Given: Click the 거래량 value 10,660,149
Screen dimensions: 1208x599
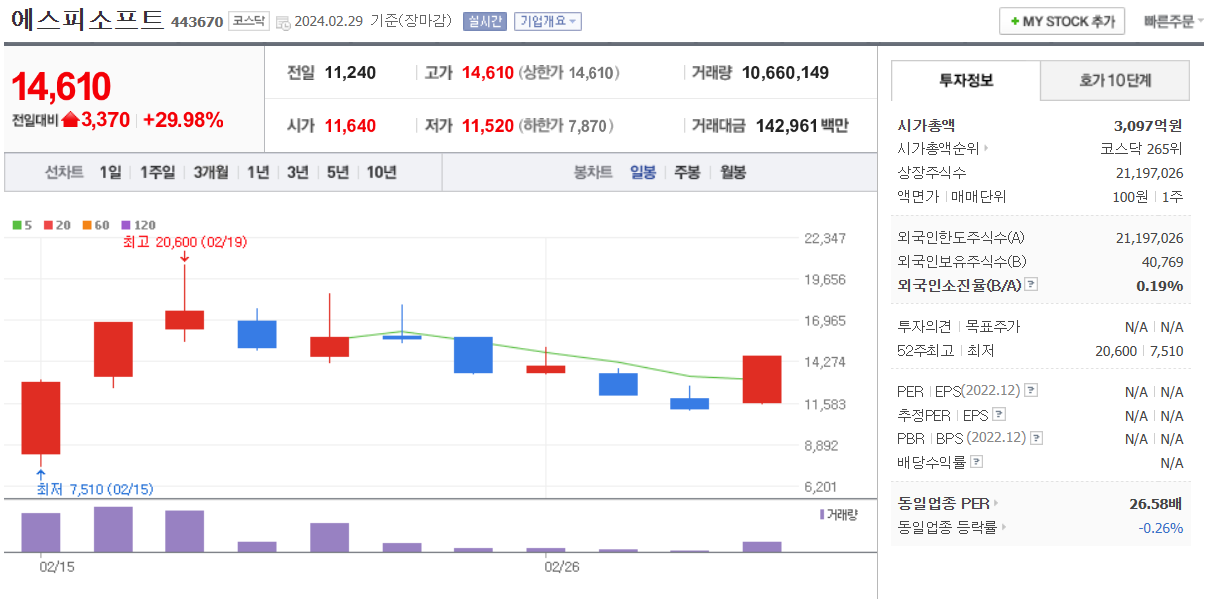Looking at the screenshot, I should (x=785, y=72).
